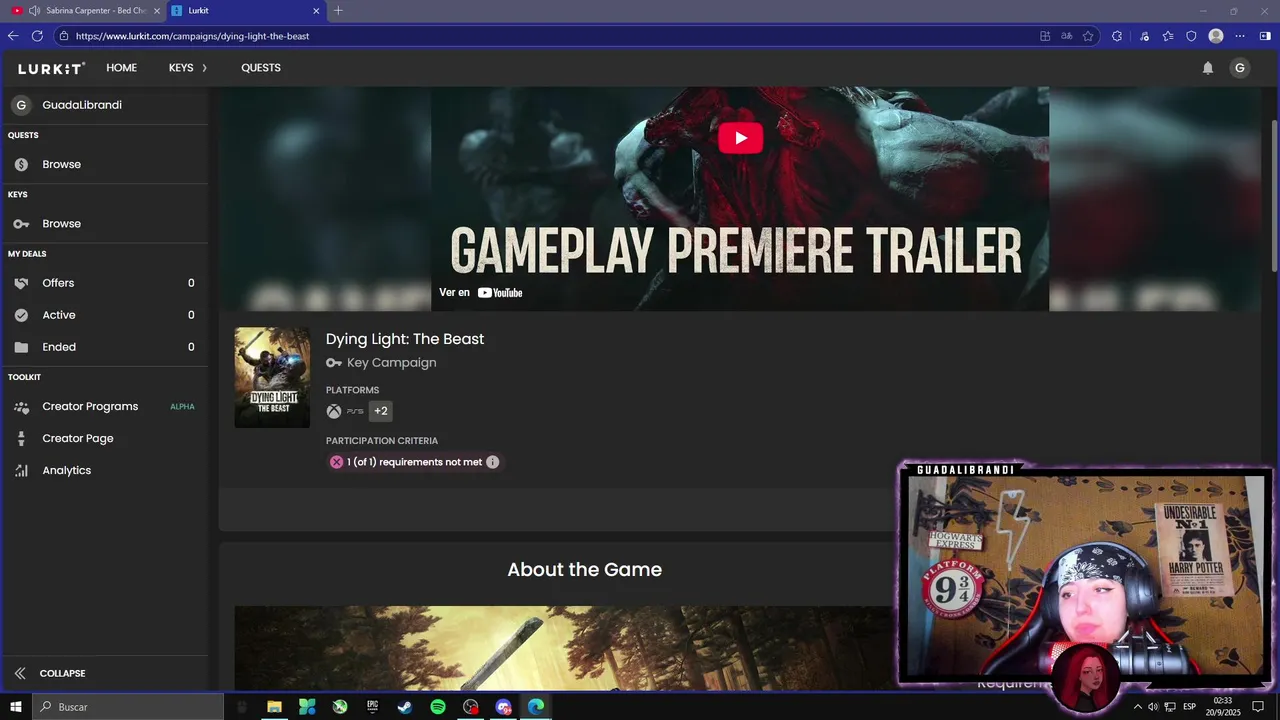The height and width of the screenshot is (720, 1280).
Task: Open the Edge profile avatar
Action: point(1216,36)
